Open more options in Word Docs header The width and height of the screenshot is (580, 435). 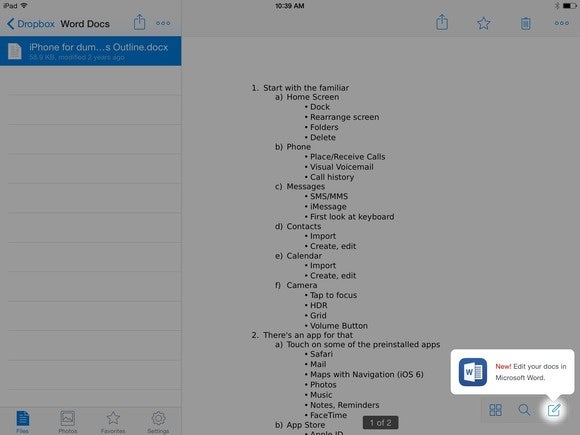point(163,23)
